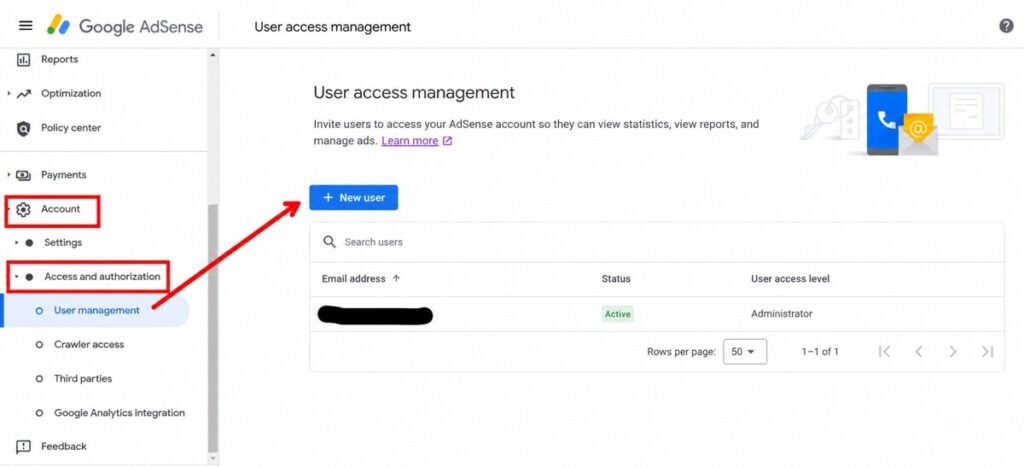Click the external link icon beside Learn more
This screenshot has height=467, width=1024.
point(447,141)
